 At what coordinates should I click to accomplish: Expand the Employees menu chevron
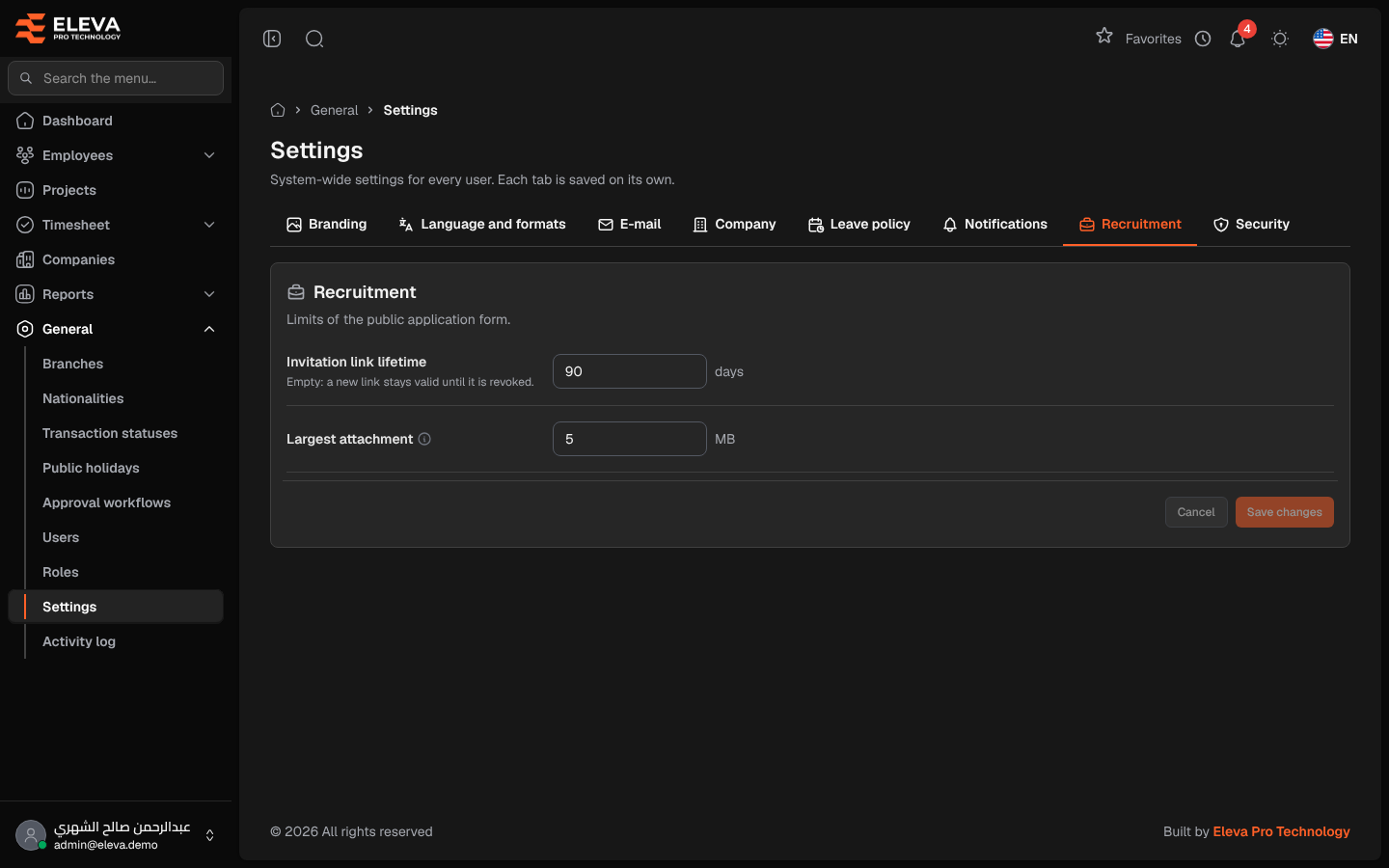tap(209, 155)
